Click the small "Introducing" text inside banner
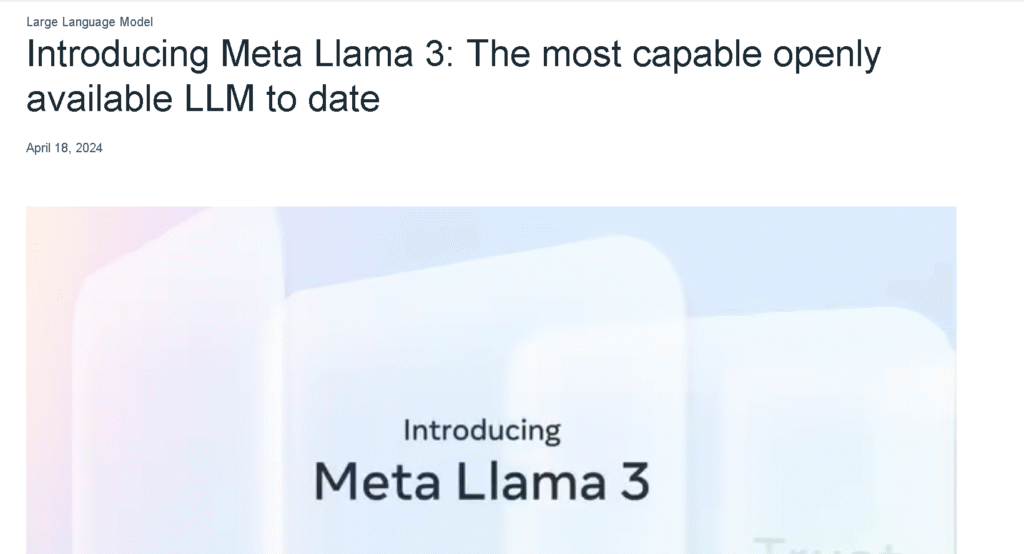Image resolution: width=1024 pixels, height=554 pixels. [x=481, y=431]
